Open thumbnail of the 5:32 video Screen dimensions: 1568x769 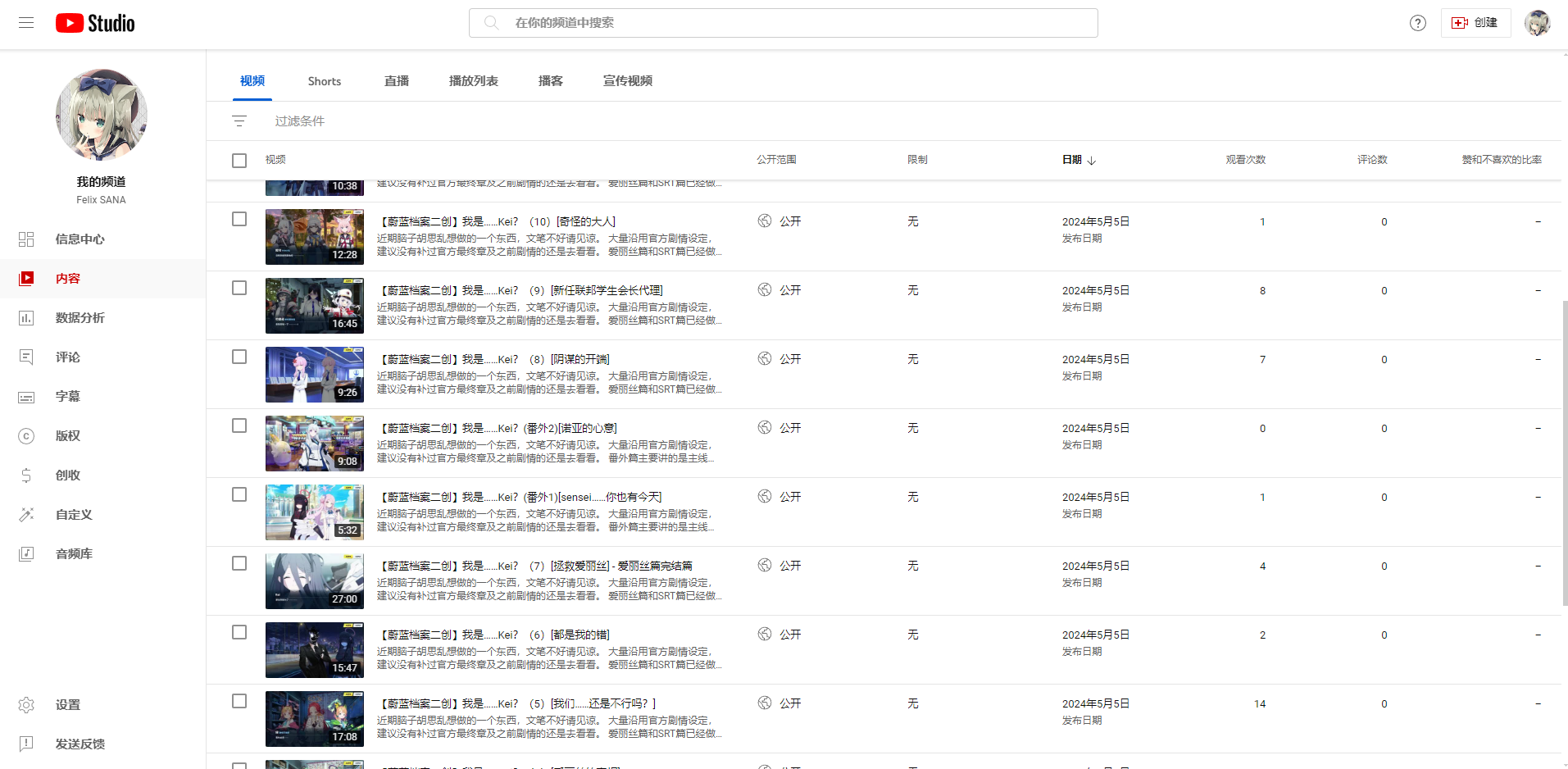pos(315,512)
